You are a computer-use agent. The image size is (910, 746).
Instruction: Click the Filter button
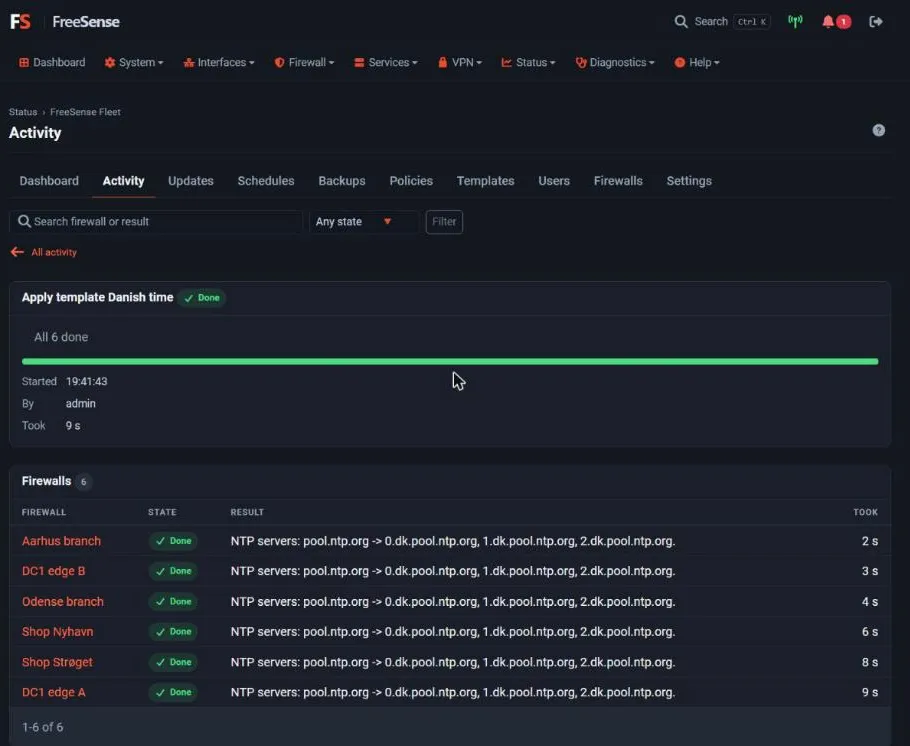click(444, 222)
